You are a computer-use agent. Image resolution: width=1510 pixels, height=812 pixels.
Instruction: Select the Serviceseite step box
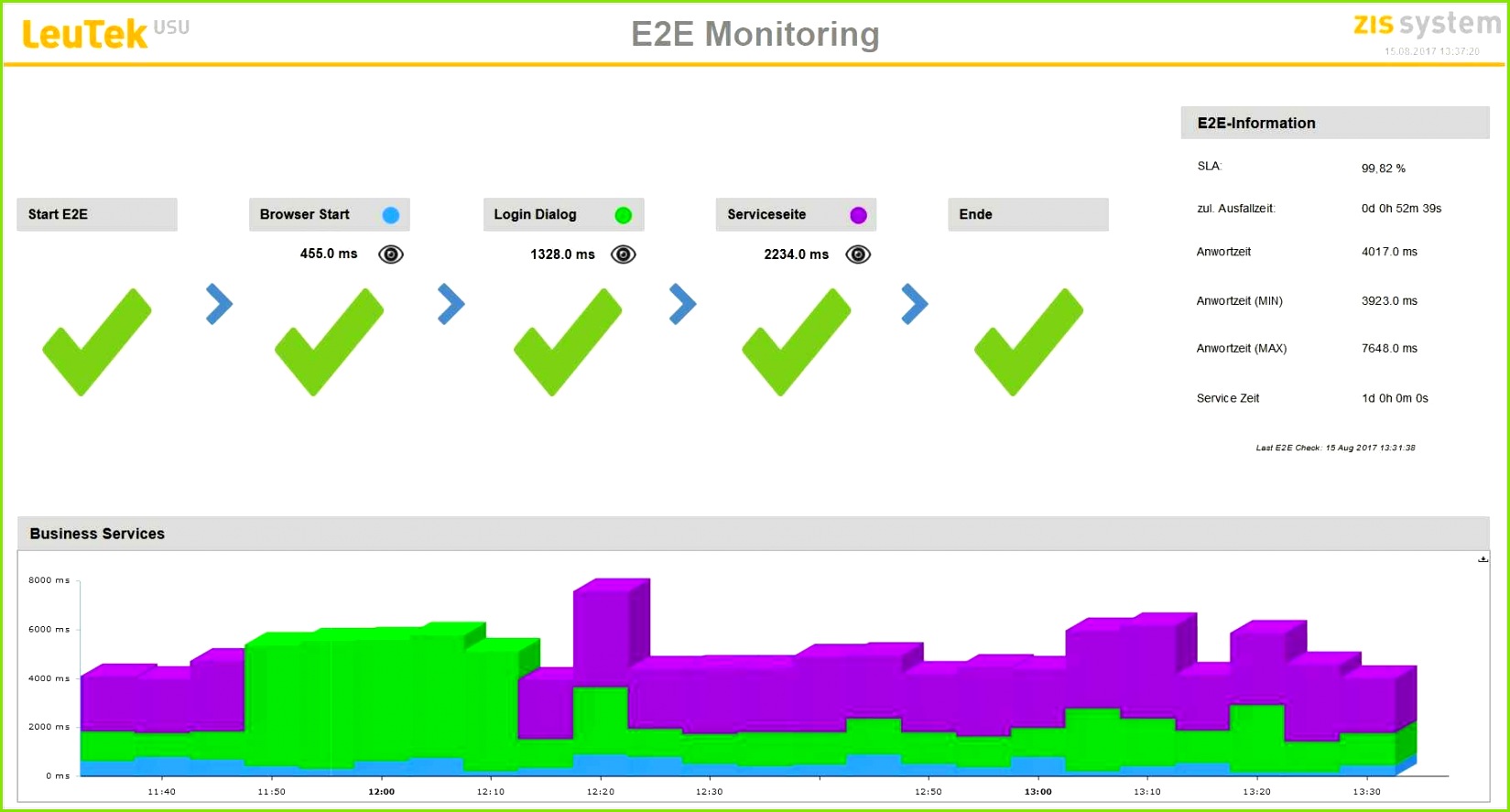[796, 214]
